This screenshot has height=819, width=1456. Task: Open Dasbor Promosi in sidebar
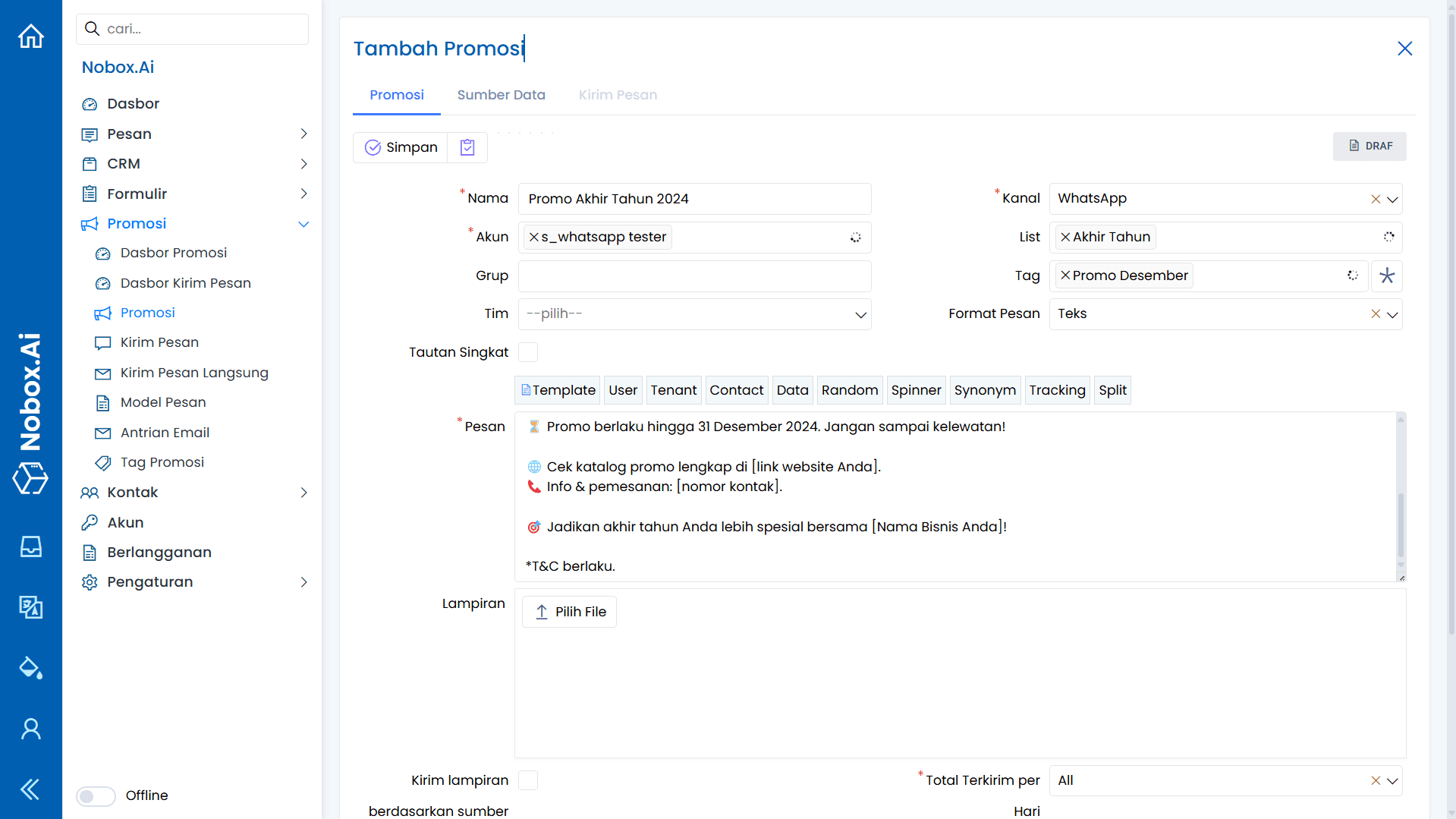click(173, 253)
